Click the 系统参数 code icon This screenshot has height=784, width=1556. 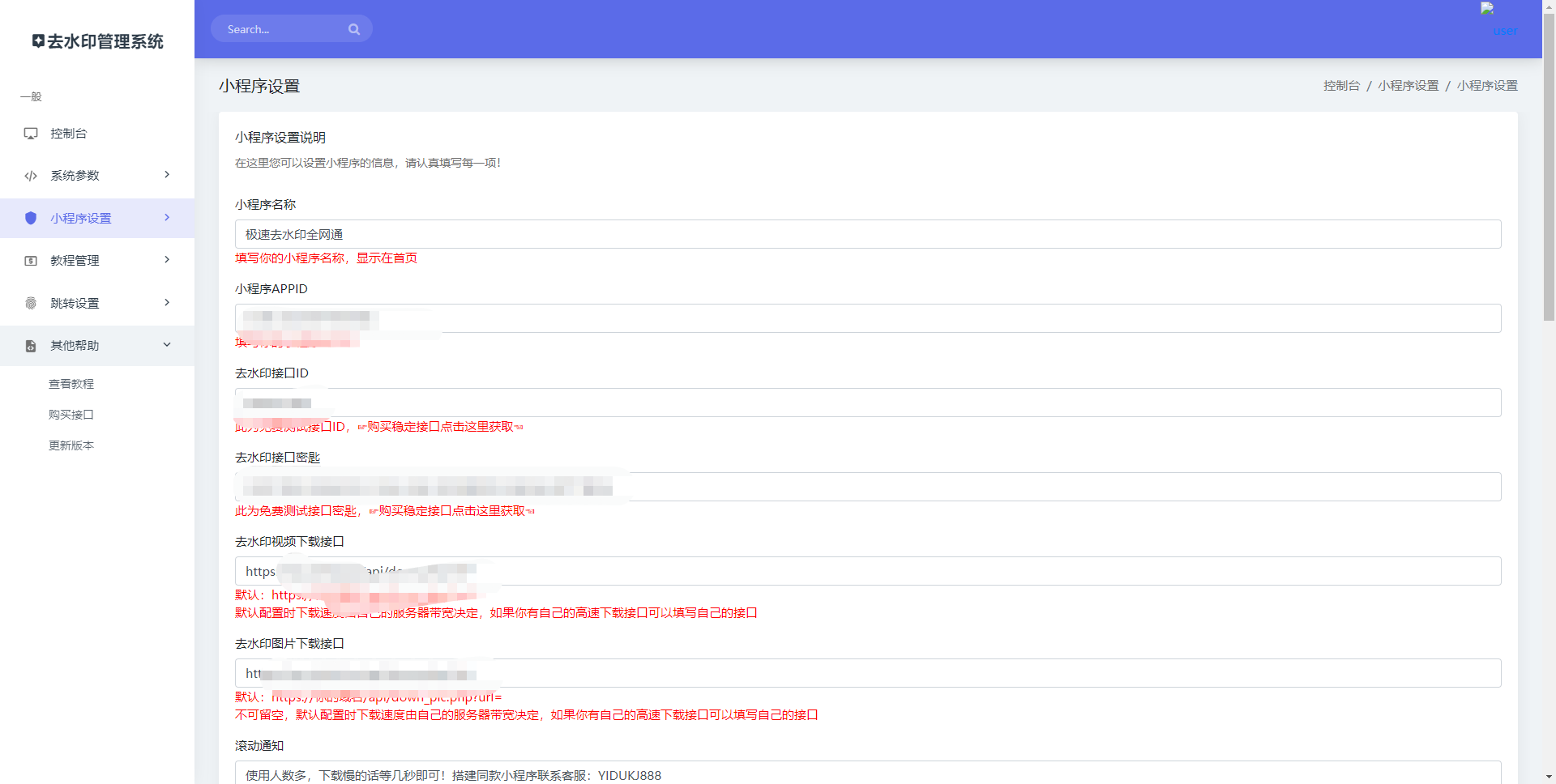(x=30, y=175)
